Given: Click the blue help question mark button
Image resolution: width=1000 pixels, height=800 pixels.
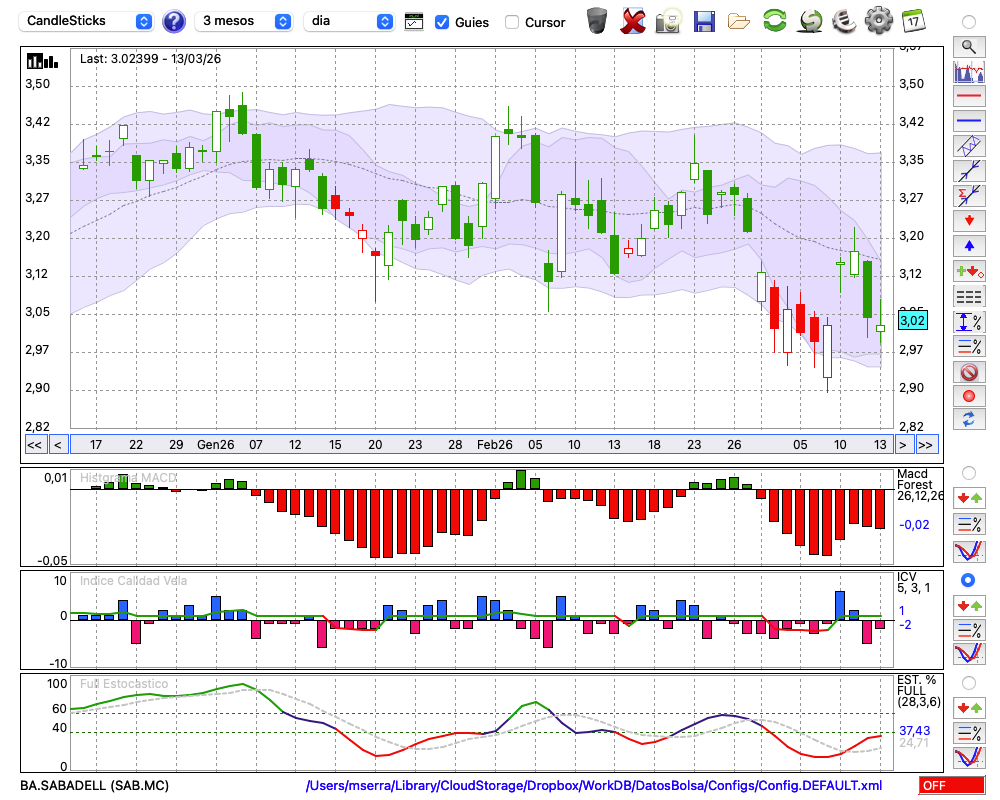Looking at the screenshot, I should click(x=174, y=21).
